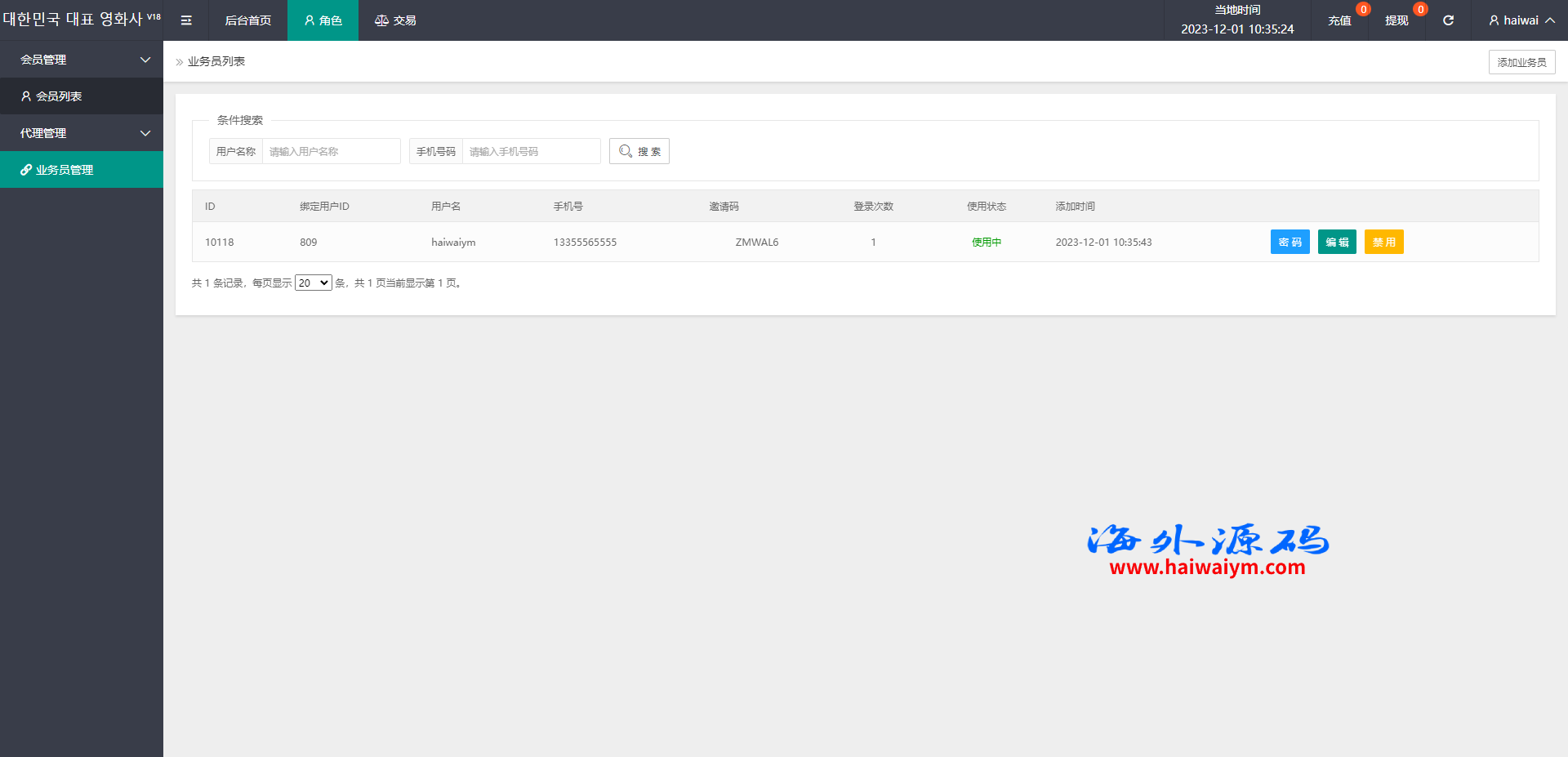Click the green 编辑 button for haiwaiym
The height and width of the screenshot is (757, 1568).
pos(1337,242)
